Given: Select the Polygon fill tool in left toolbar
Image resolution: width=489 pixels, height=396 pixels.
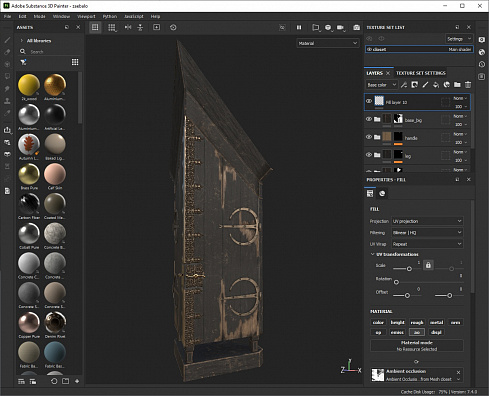Looking at the screenshot, I should [7, 76].
